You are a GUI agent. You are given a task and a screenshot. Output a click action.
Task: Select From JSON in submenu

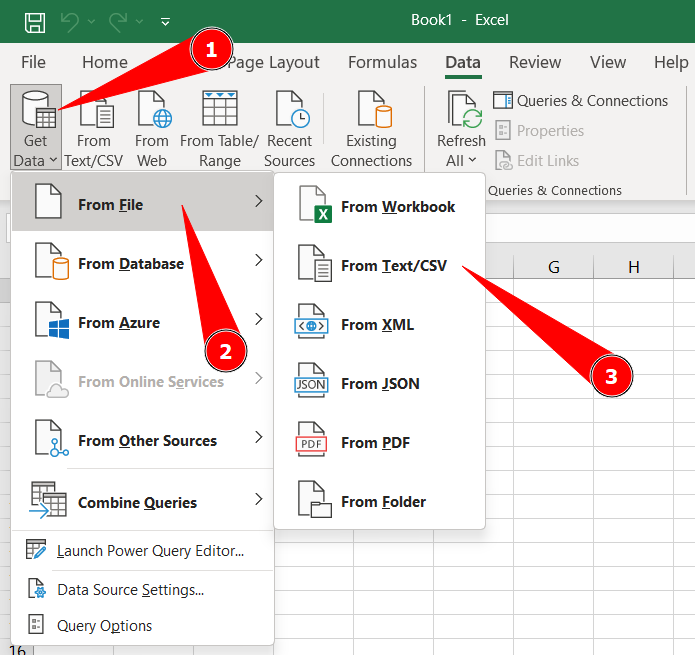point(380,382)
